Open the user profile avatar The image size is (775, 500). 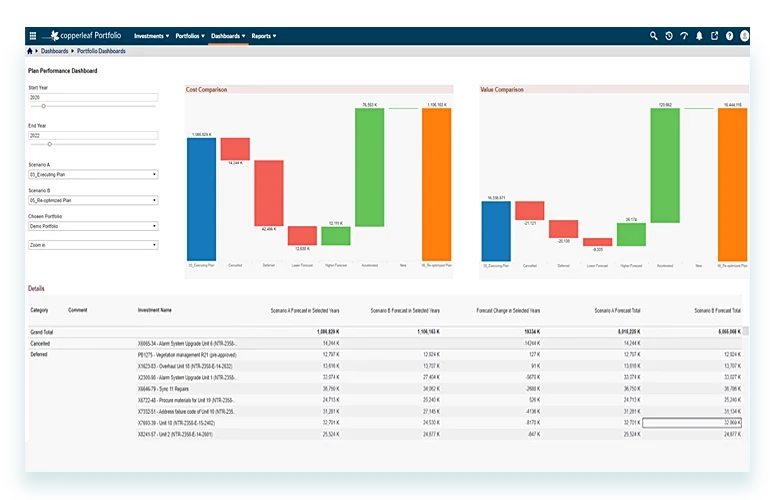tap(744, 36)
